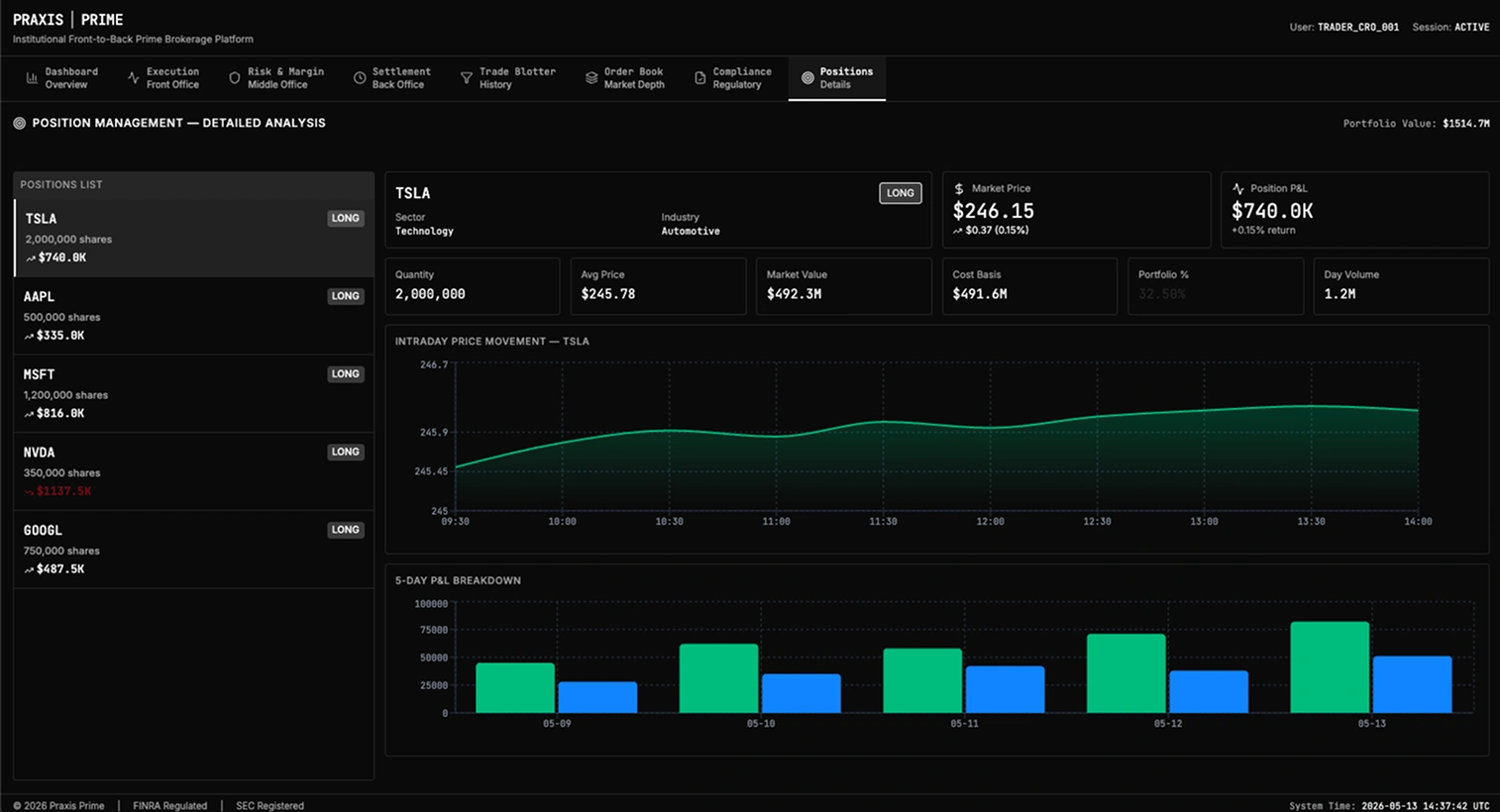The height and width of the screenshot is (812, 1500).
Task: Click the Execution activity pulse icon
Action: coord(133,77)
